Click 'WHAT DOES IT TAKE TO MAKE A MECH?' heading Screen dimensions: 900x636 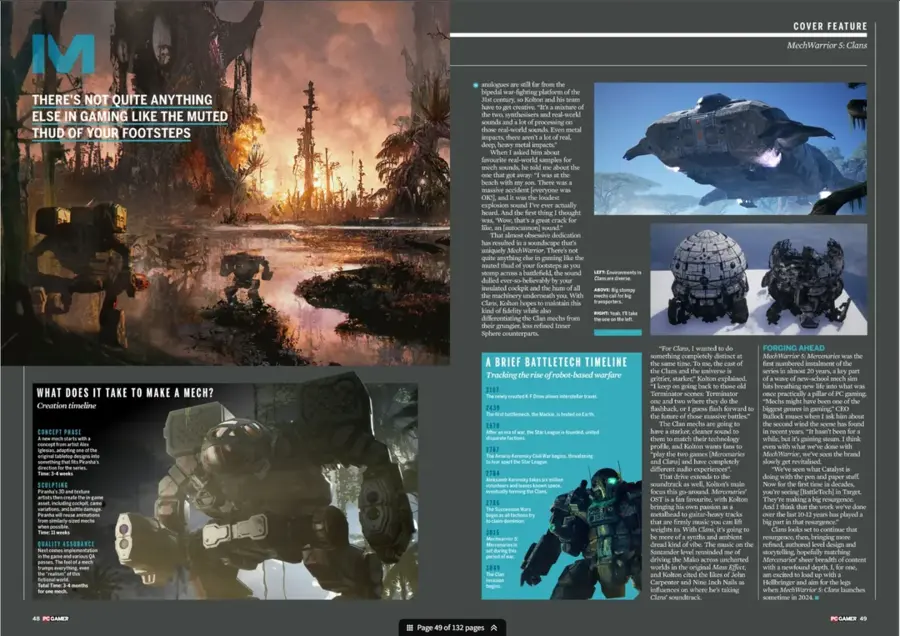point(125,393)
